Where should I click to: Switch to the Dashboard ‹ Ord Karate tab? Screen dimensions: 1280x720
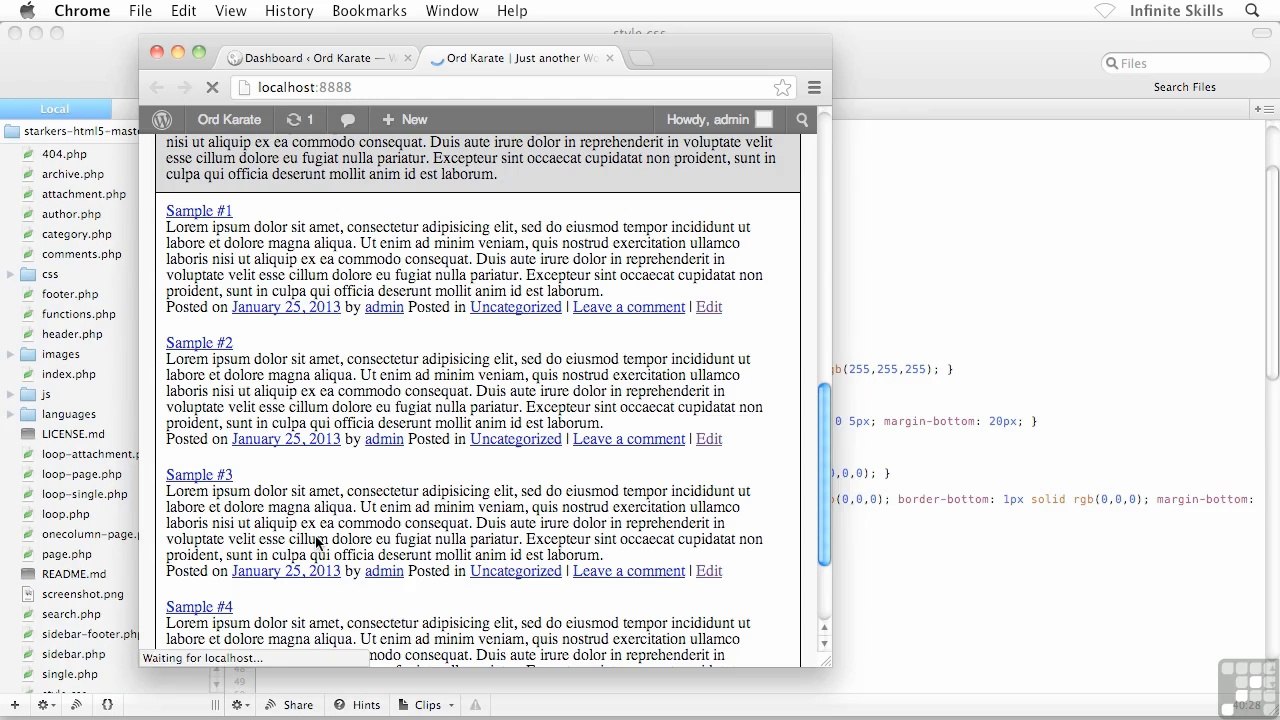coord(318,58)
